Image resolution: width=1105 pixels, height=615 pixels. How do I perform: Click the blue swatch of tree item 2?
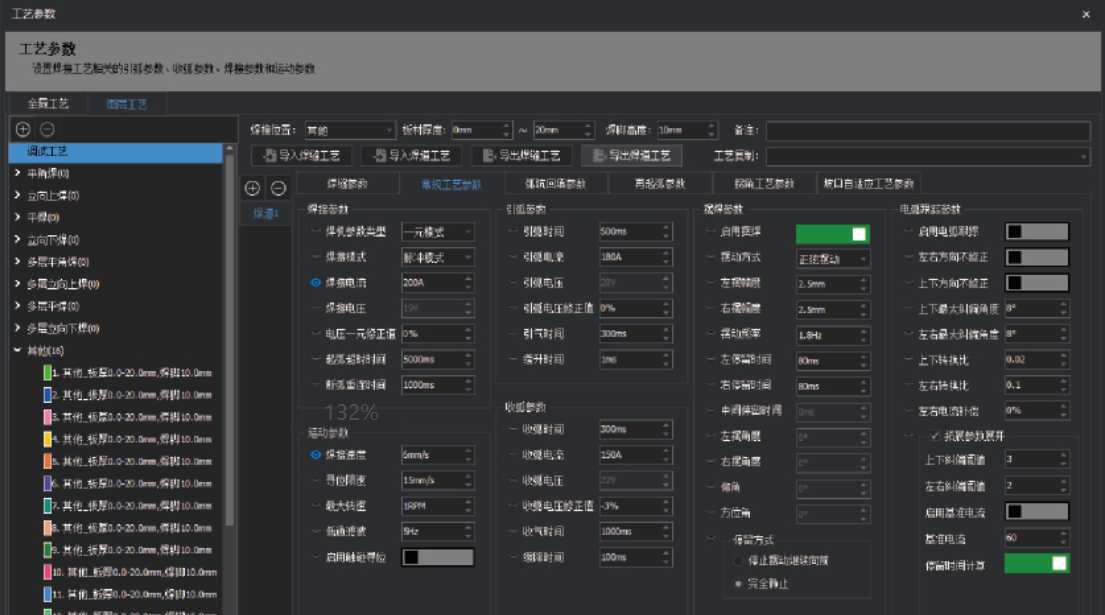pos(47,395)
